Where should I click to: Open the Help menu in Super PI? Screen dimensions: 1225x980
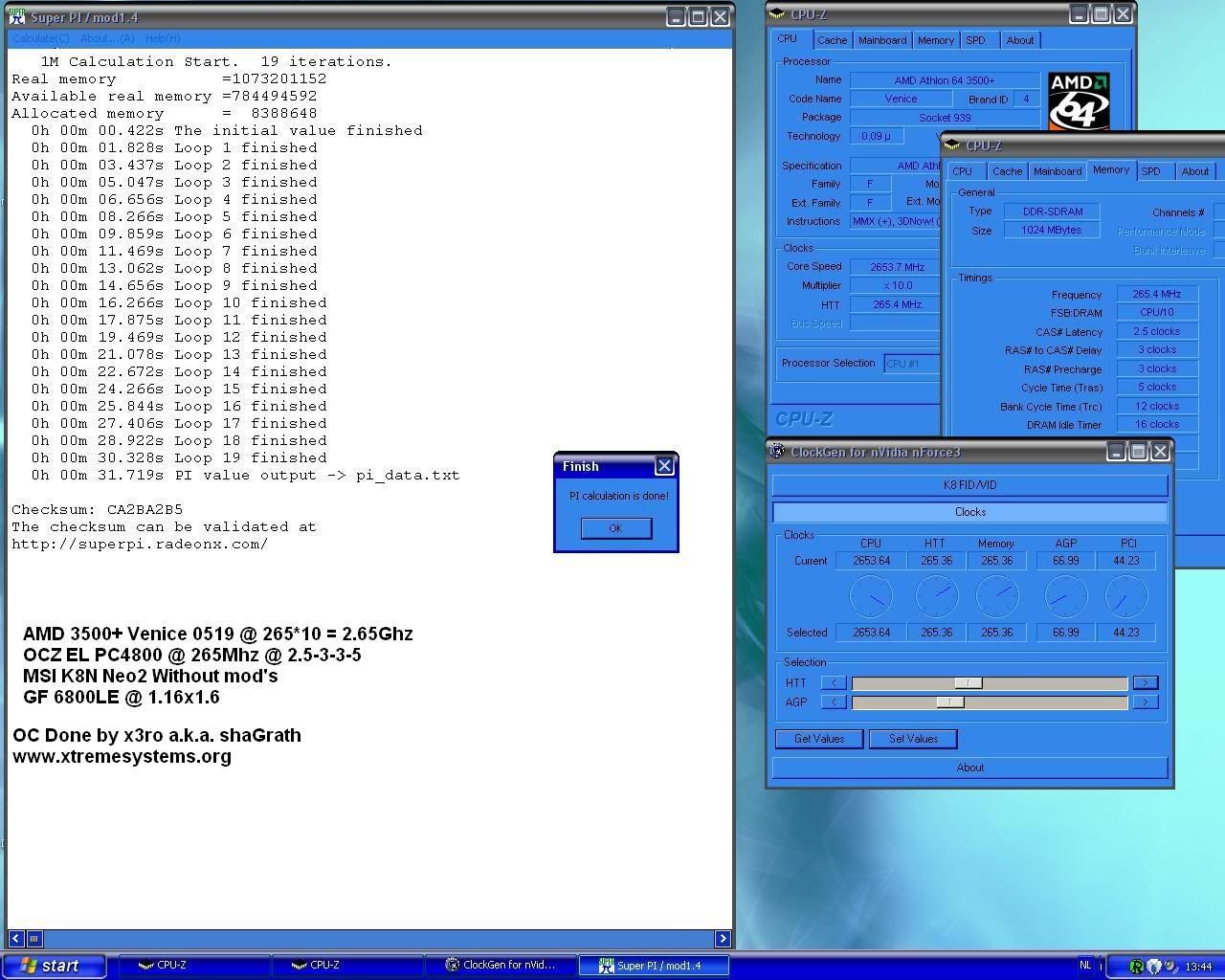(x=163, y=38)
